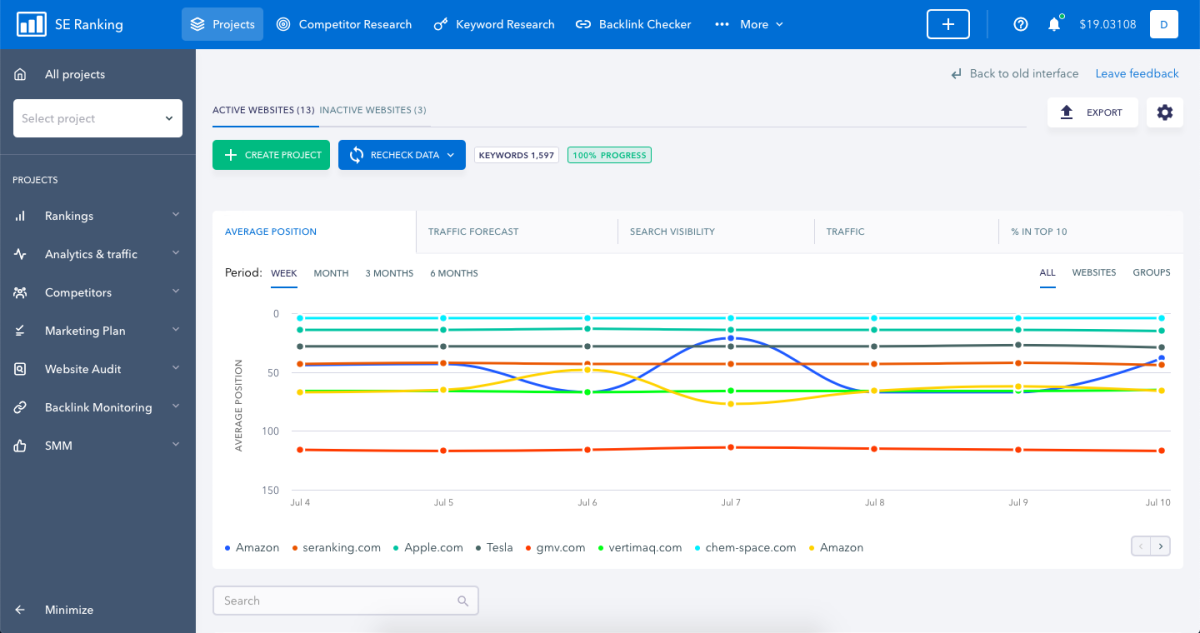The image size is (1200, 633).
Task: Click the Website Audit sidebar icon
Action: pyautogui.click(x=20, y=368)
